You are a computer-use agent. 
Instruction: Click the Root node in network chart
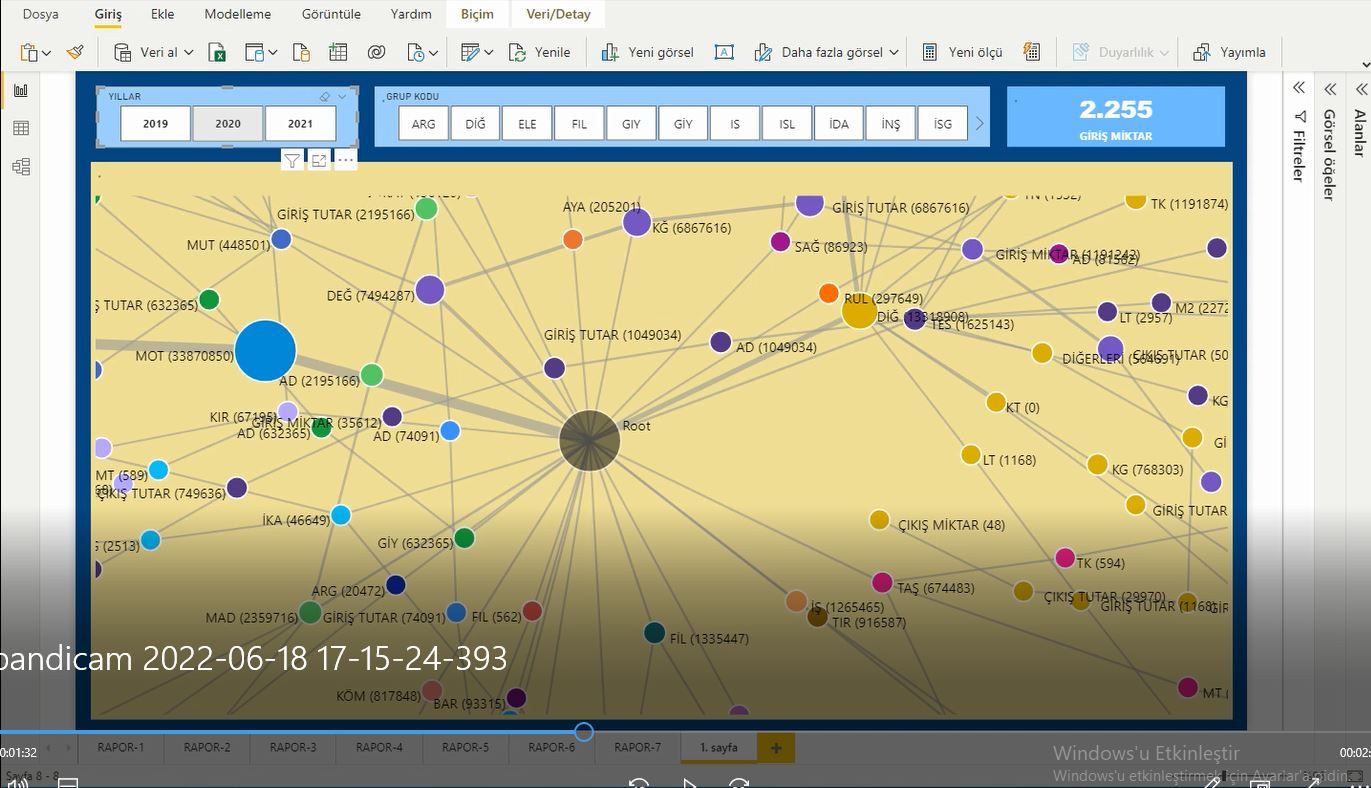click(589, 440)
